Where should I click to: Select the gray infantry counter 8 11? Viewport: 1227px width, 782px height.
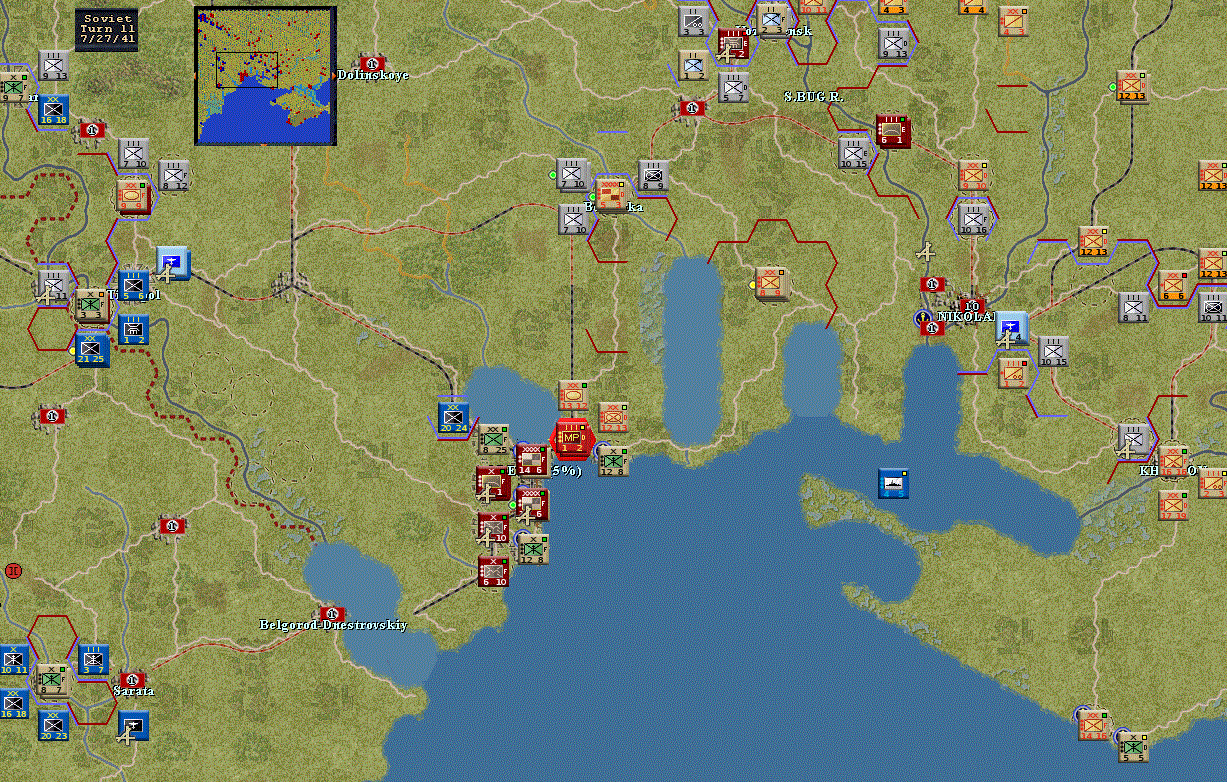pos(1133,308)
